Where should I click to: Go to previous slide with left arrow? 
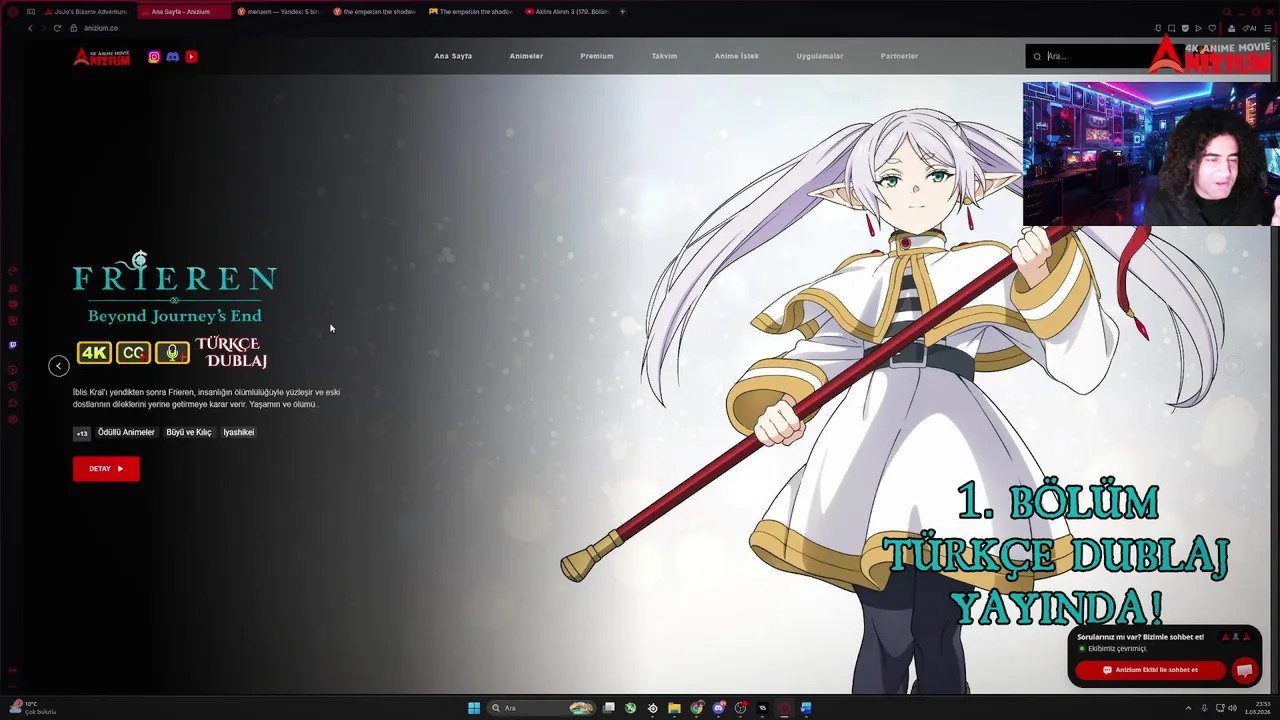coord(59,366)
